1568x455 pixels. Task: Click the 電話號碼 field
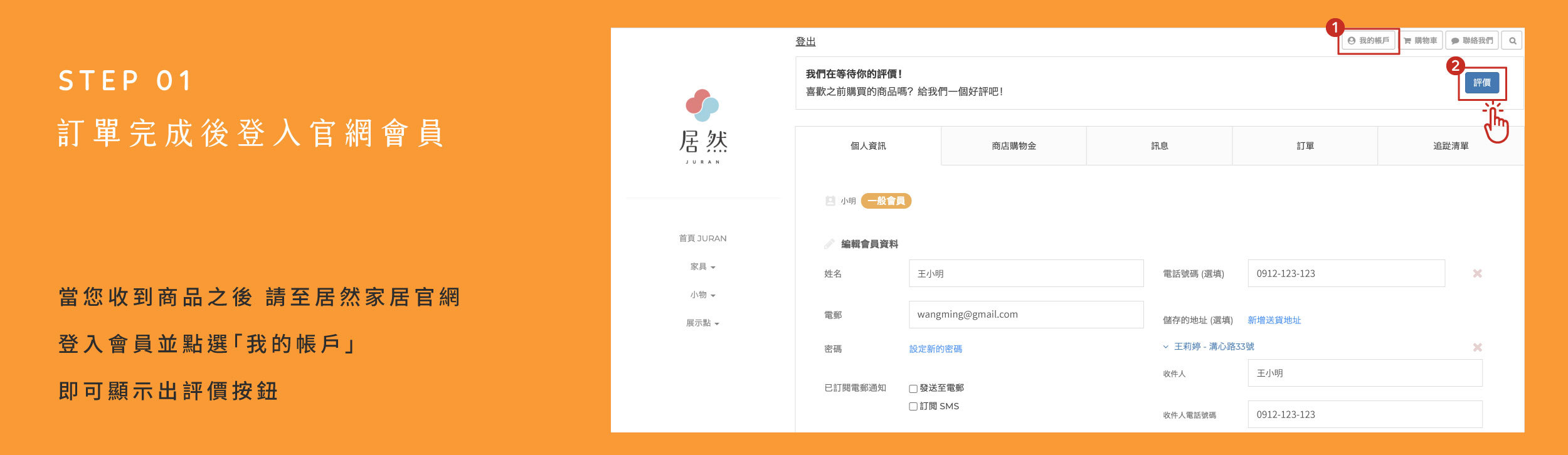1347,273
